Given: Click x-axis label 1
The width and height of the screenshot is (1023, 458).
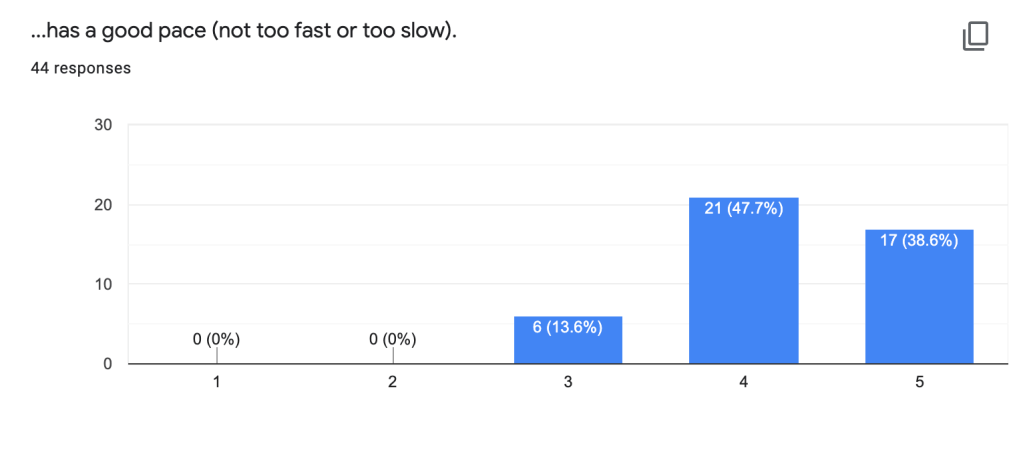Looking at the screenshot, I should click(x=217, y=382).
